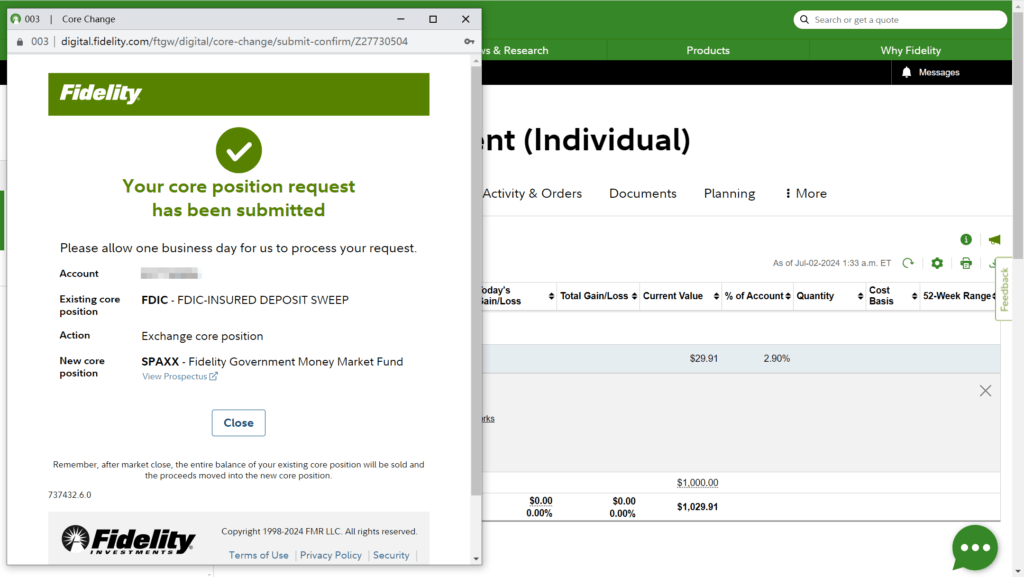This screenshot has height=577, width=1024.
Task: Click the print icon
Action: point(966,263)
